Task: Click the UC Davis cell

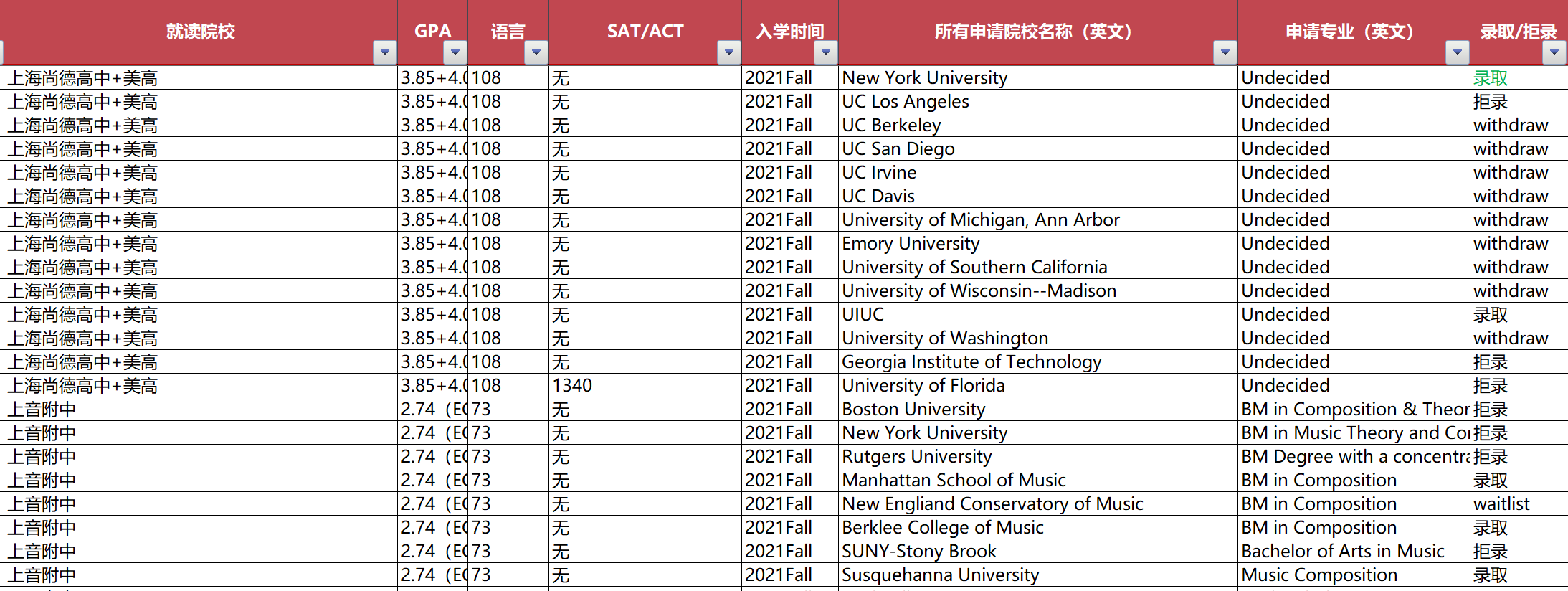Action: pyautogui.click(x=1038, y=197)
